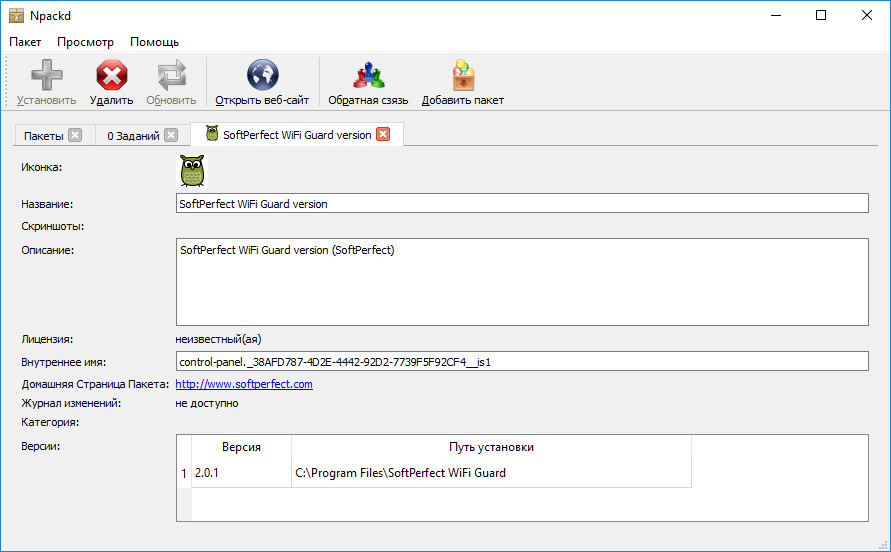The height and width of the screenshot is (552, 891).
Task: Open the Пакет menu
Action: click(x=25, y=42)
